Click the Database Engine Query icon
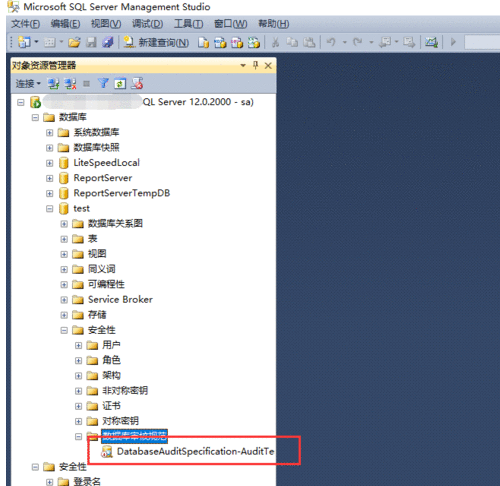Image resolution: width=500 pixels, height=486 pixels. 203,42
